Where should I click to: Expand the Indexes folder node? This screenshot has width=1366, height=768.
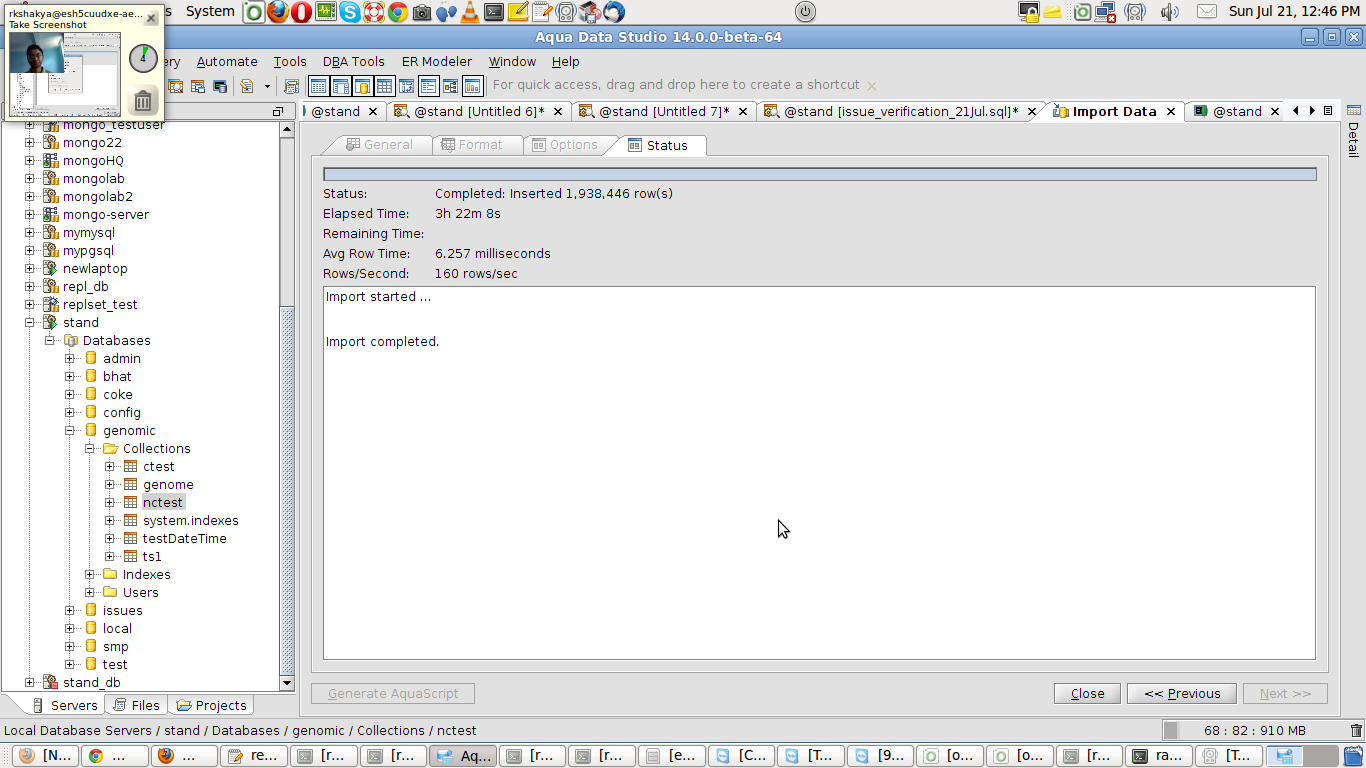coord(89,574)
